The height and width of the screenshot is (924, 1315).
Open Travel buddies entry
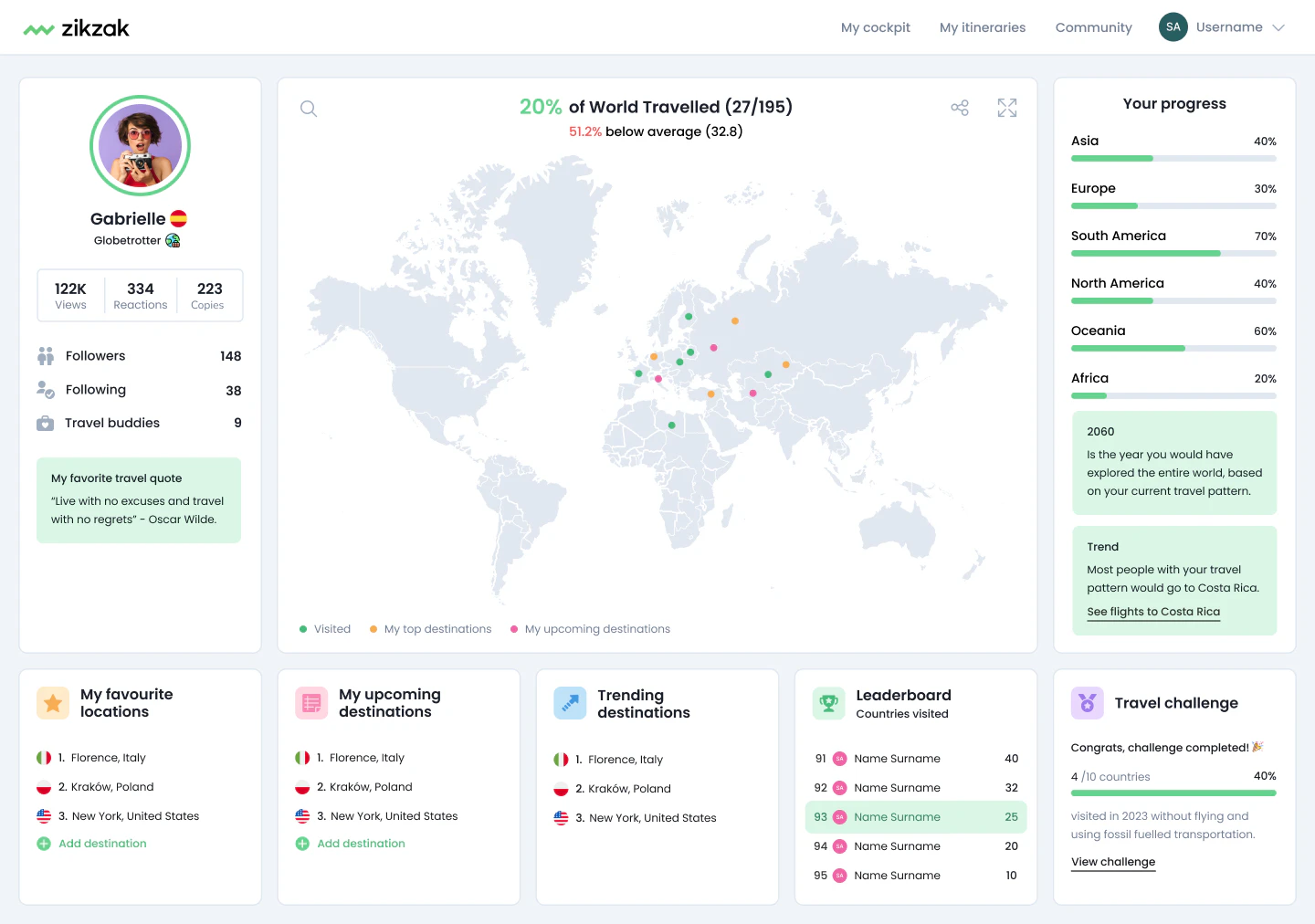(139, 423)
